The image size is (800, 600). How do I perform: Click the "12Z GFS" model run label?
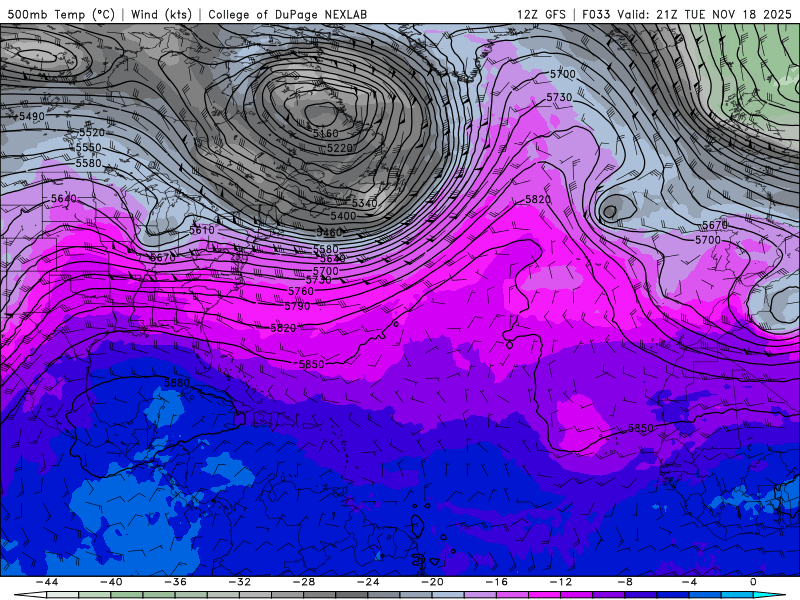click(541, 14)
